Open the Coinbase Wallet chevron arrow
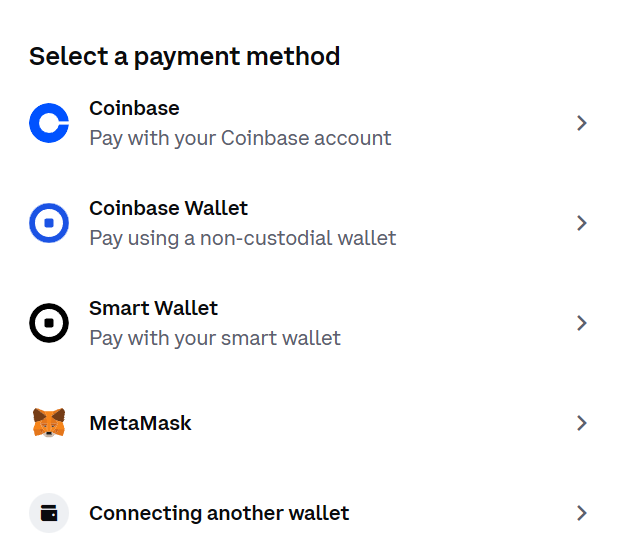 pos(582,223)
